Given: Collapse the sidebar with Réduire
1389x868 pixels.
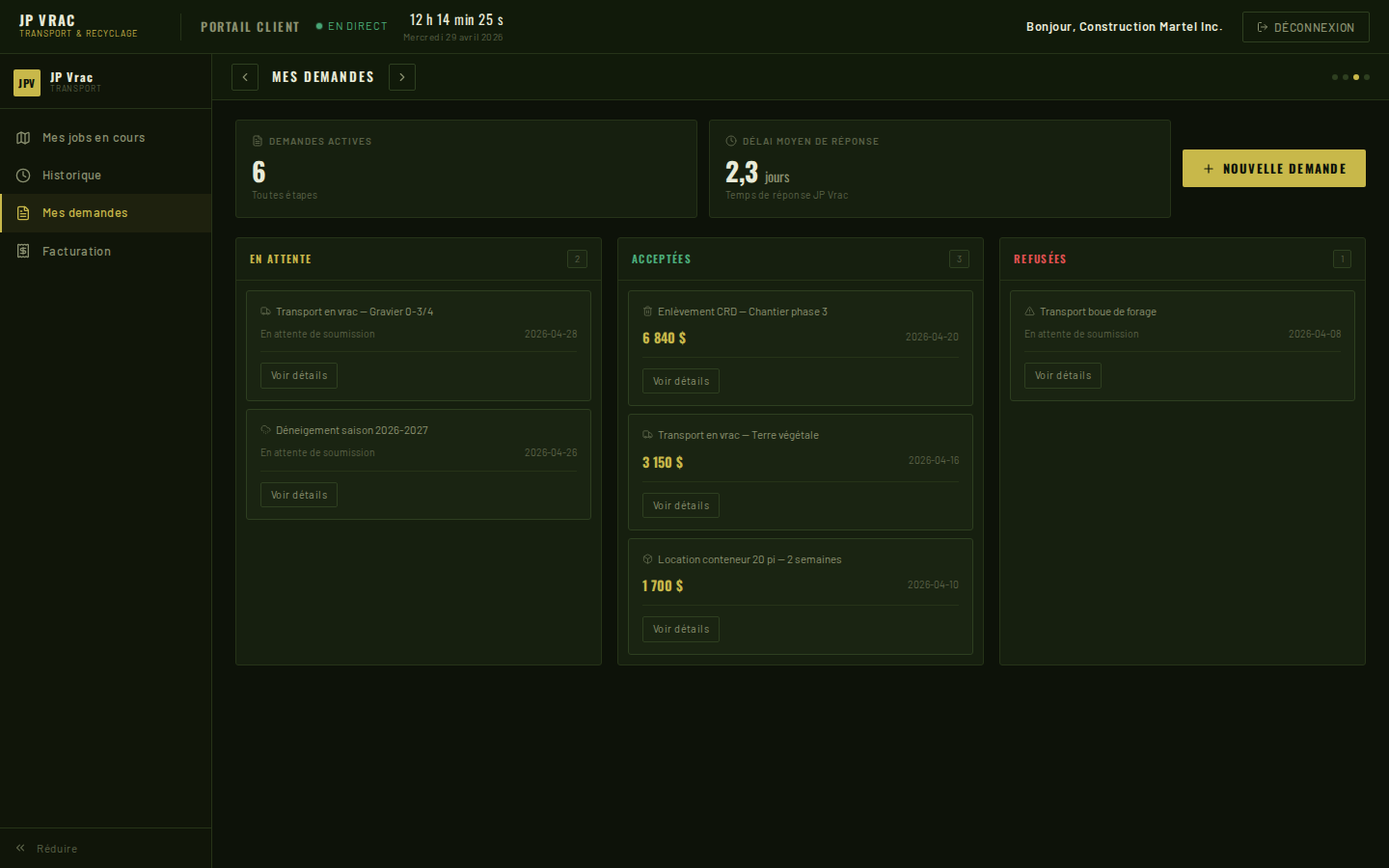Looking at the screenshot, I should [47, 849].
